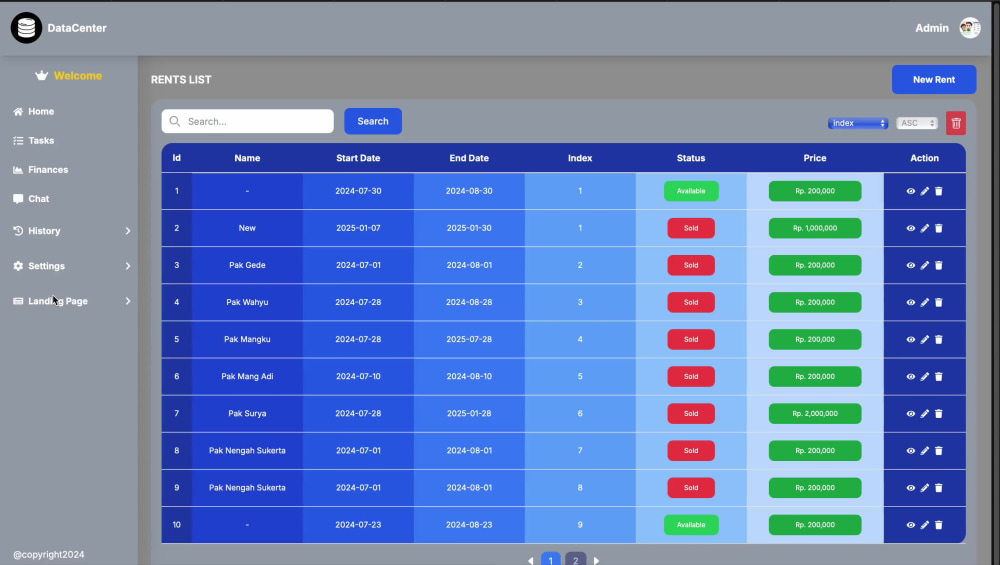Edit Pak Mang Adi's rent entry
1000x565 pixels.
[925, 376]
